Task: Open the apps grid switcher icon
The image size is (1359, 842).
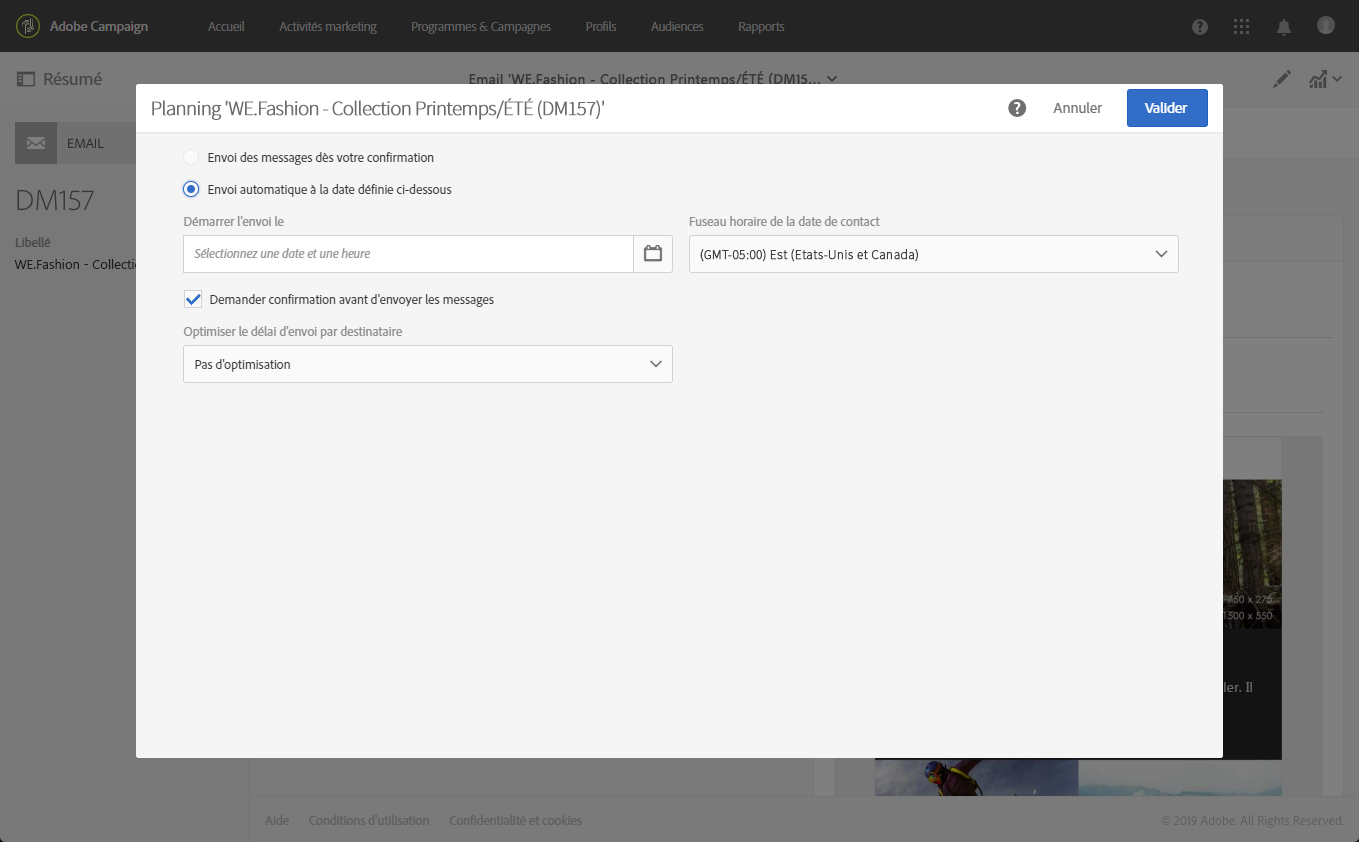Action: click(x=1242, y=27)
